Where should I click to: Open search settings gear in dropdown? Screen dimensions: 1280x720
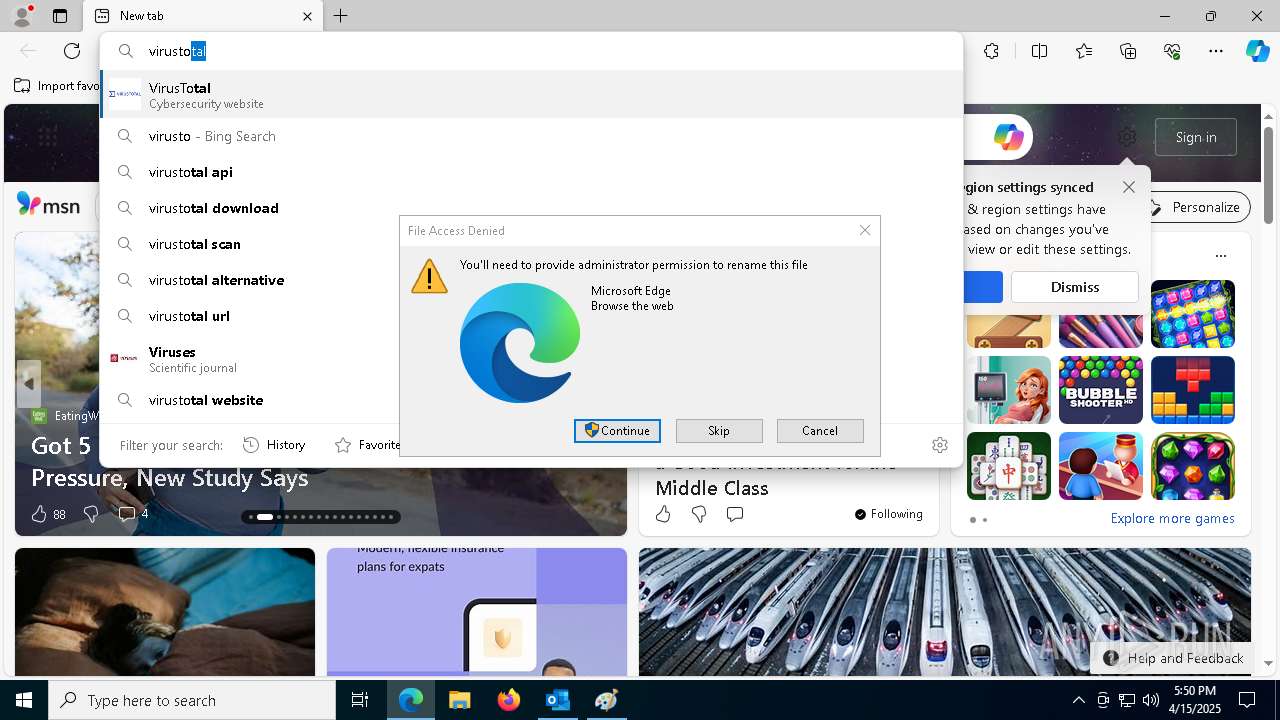click(x=939, y=445)
